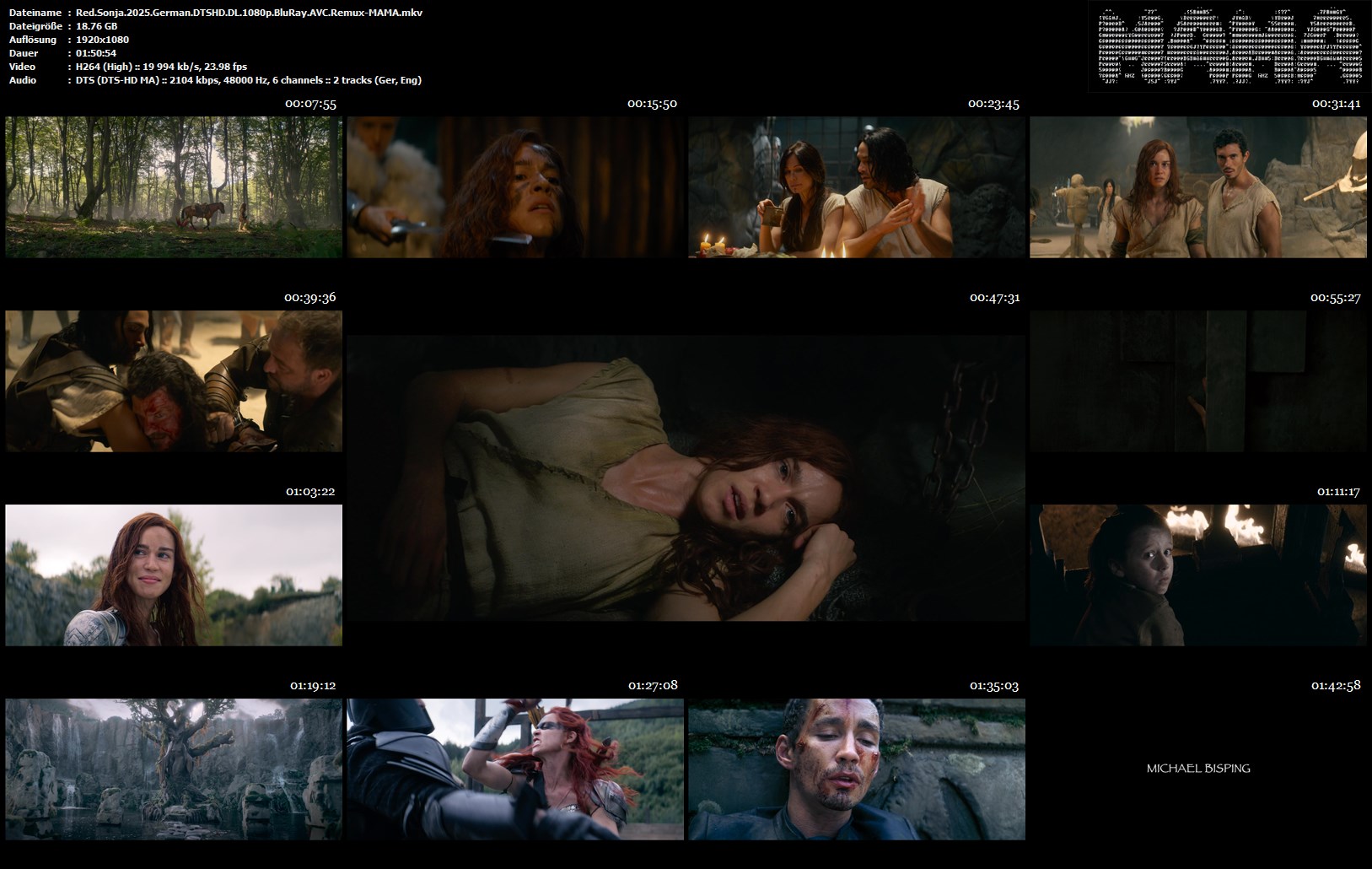Click the 00:39:36 timestamp
This screenshot has width=1372, height=869.
coord(310,298)
